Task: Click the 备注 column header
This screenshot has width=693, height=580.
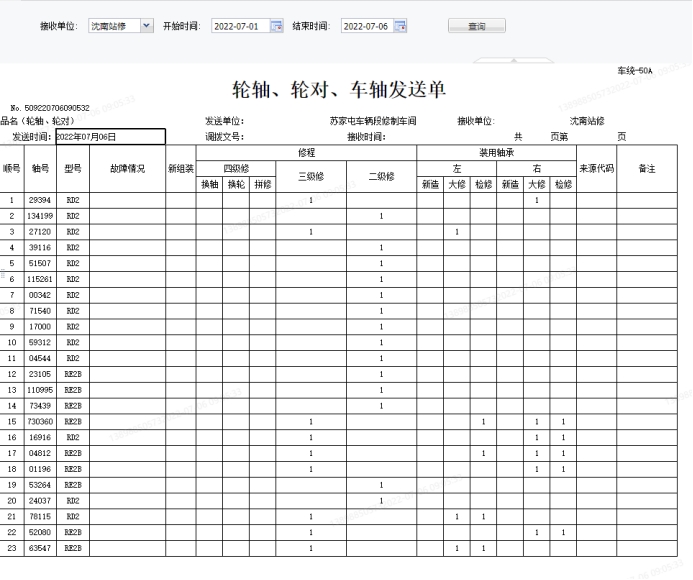Action: [647, 168]
